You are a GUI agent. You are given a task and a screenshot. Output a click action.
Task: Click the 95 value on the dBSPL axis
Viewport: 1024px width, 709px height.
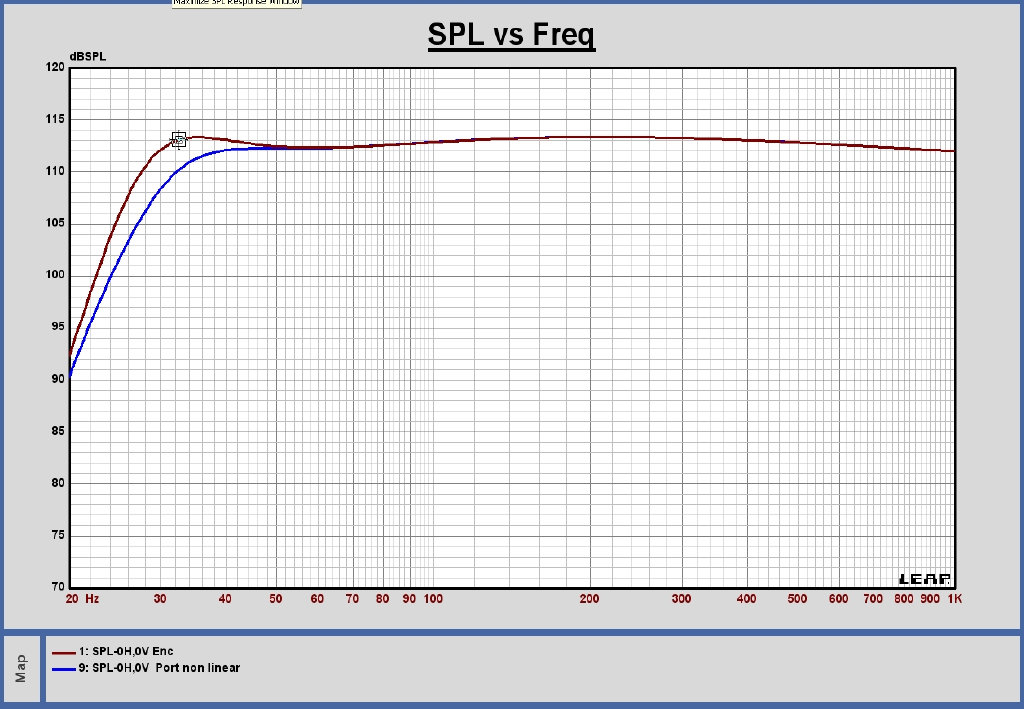click(x=57, y=328)
